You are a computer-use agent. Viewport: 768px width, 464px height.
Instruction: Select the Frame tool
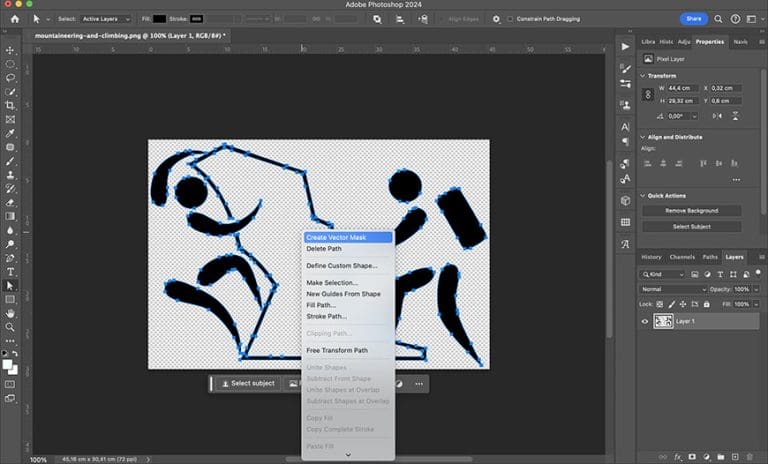pyautogui.click(x=10, y=119)
